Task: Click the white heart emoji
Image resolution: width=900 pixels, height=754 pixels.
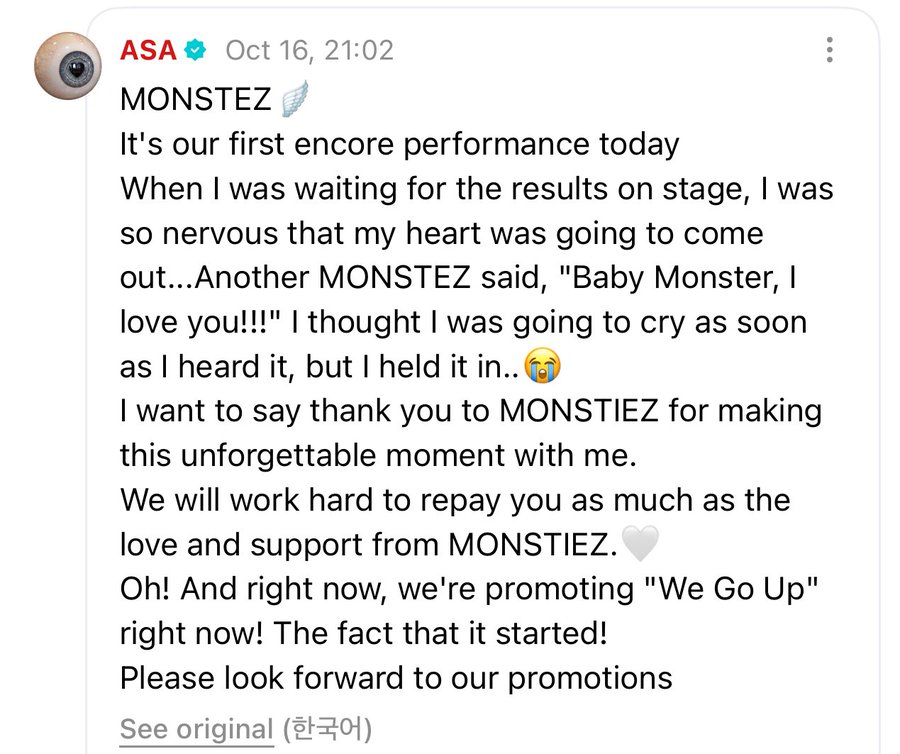Action: click(640, 544)
